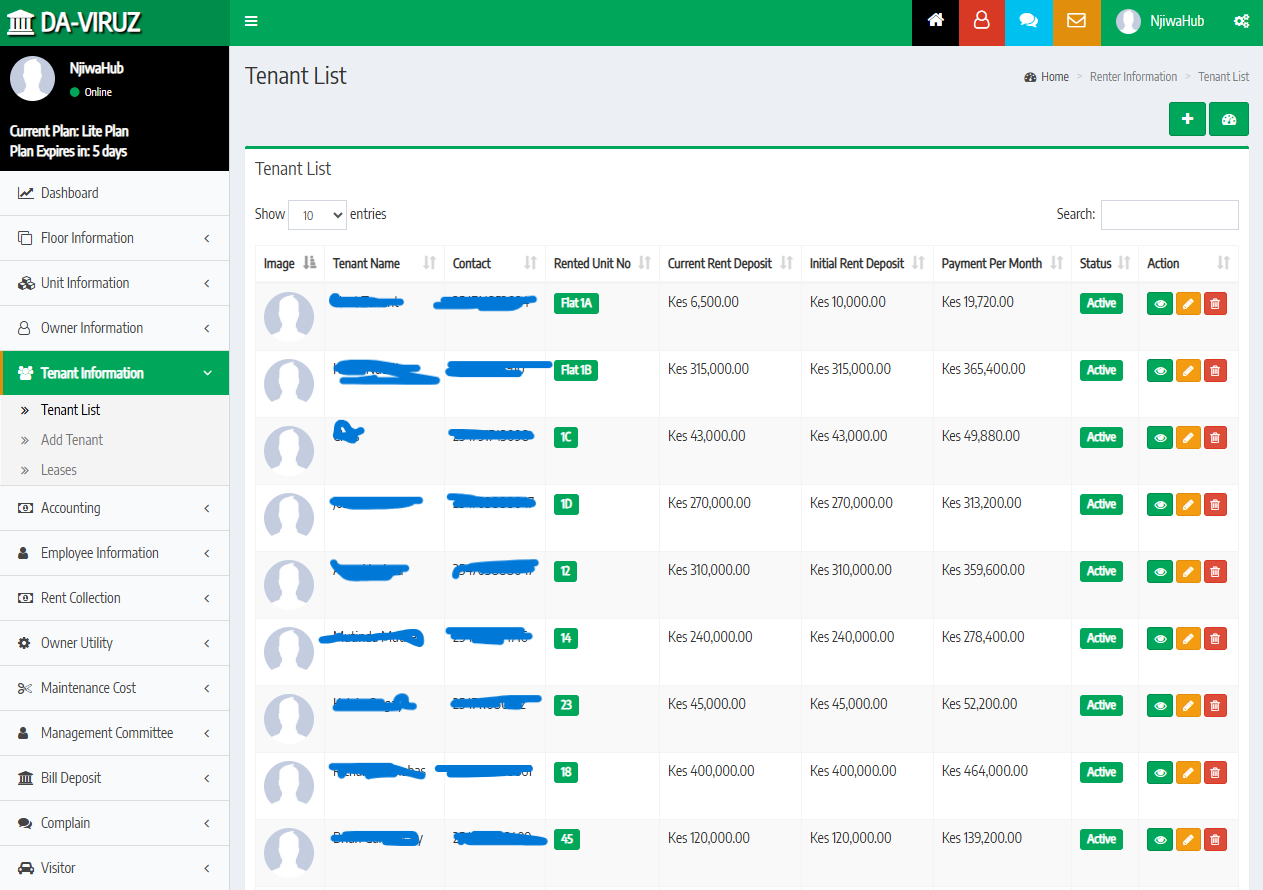The height and width of the screenshot is (890, 1263).
Task: Click the green plus add tenant button
Action: (1187, 119)
